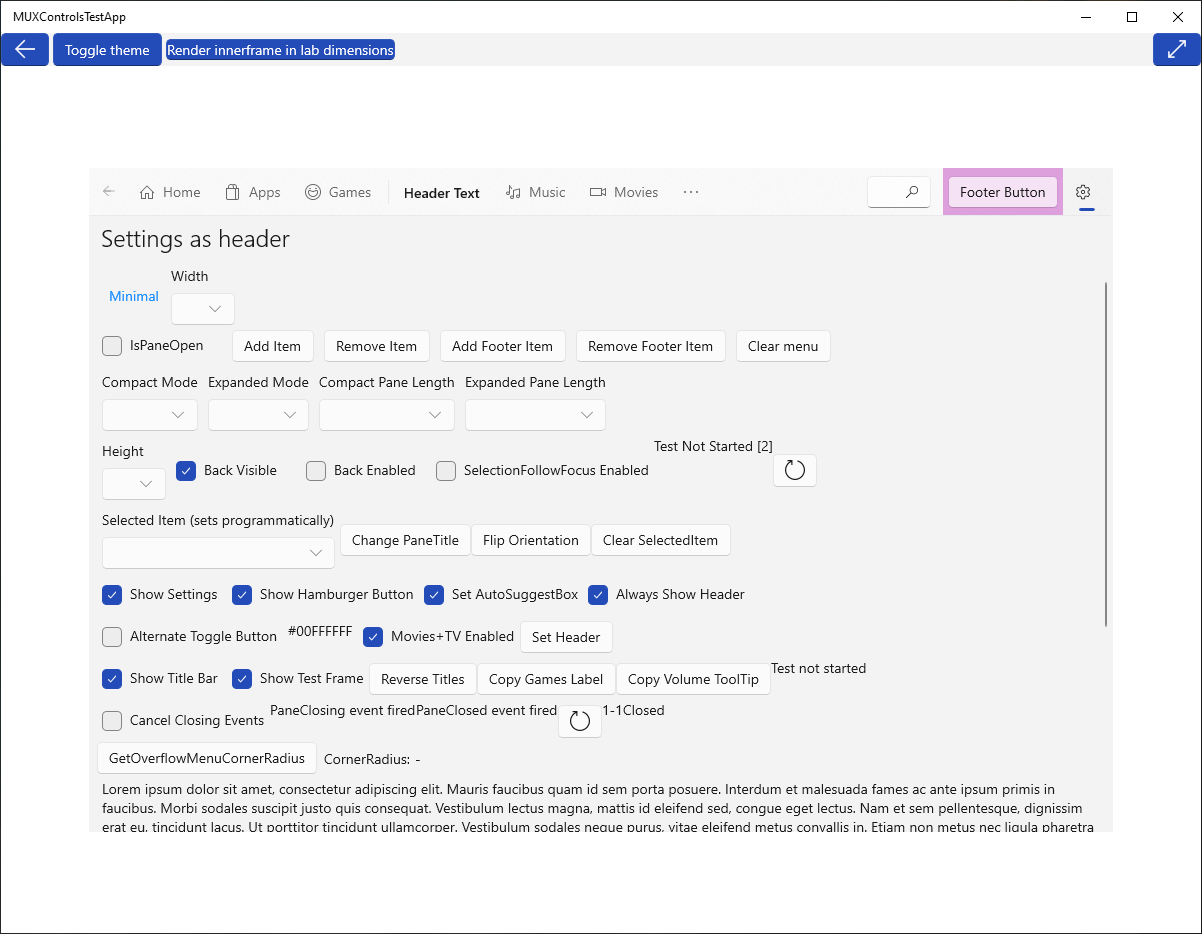Click the Change PaneTitle button
Screen dimensions: 1202x934
pos(405,540)
